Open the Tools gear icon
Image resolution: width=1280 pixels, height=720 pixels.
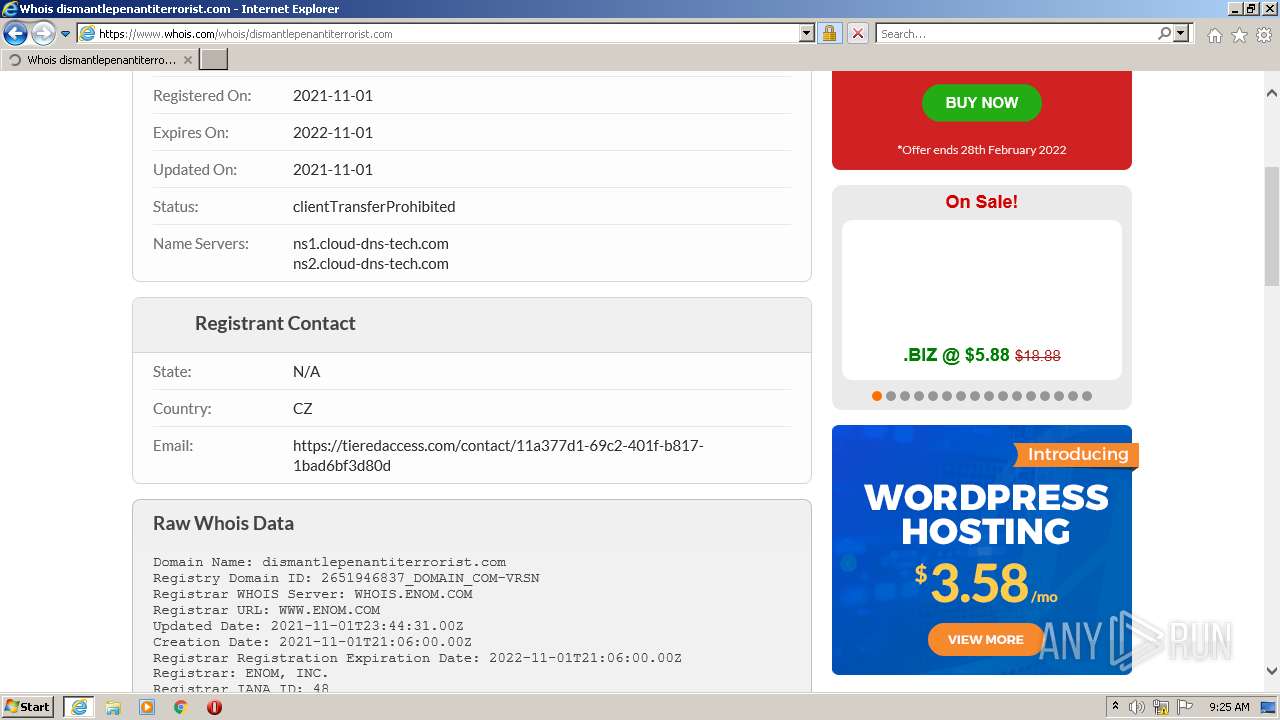tap(1264, 35)
